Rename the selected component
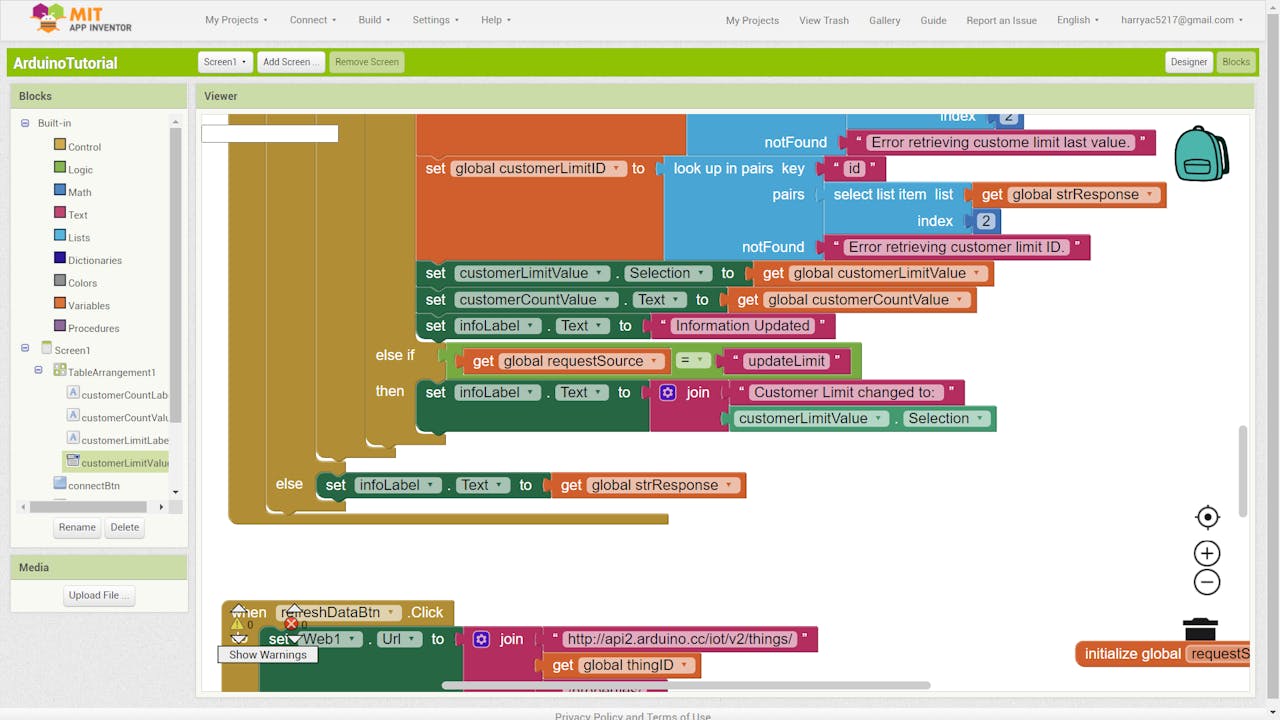This screenshot has width=1280, height=720. click(77, 527)
